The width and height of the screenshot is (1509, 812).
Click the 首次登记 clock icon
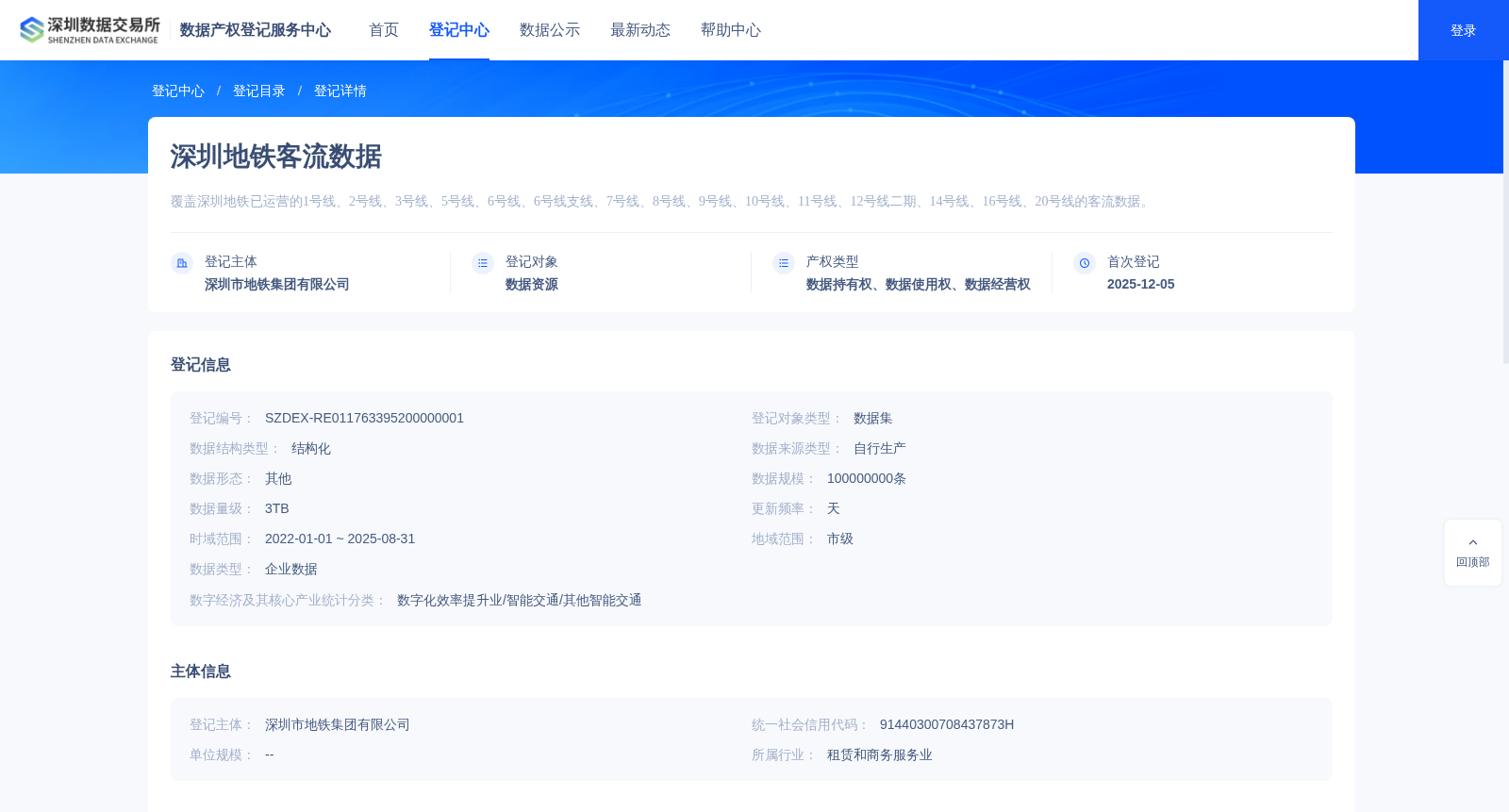(x=1085, y=263)
